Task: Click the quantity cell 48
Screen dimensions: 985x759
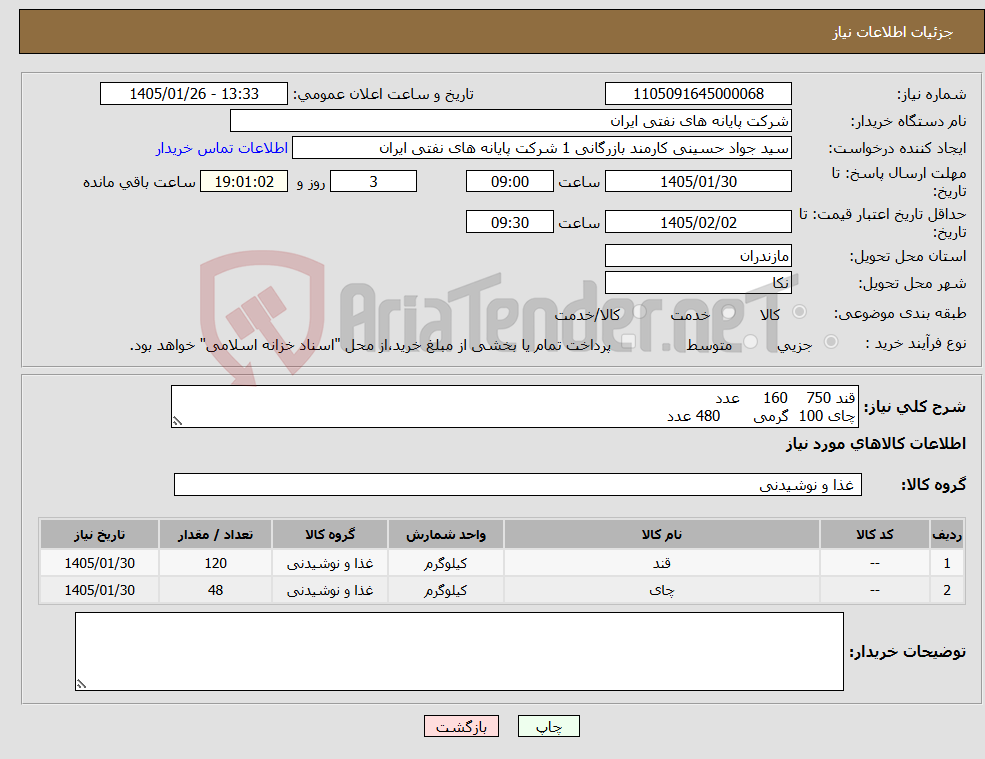Action: [215, 590]
